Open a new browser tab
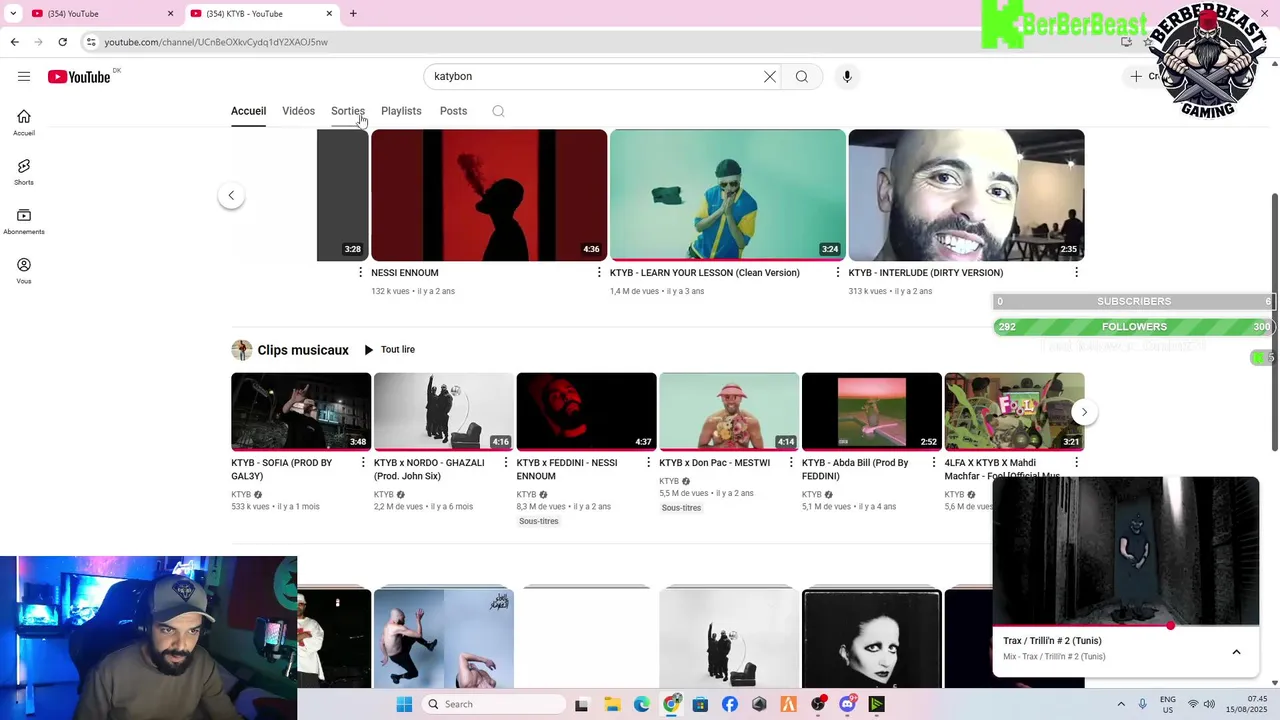This screenshot has width=1280, height=720. (x=353, y=13)
